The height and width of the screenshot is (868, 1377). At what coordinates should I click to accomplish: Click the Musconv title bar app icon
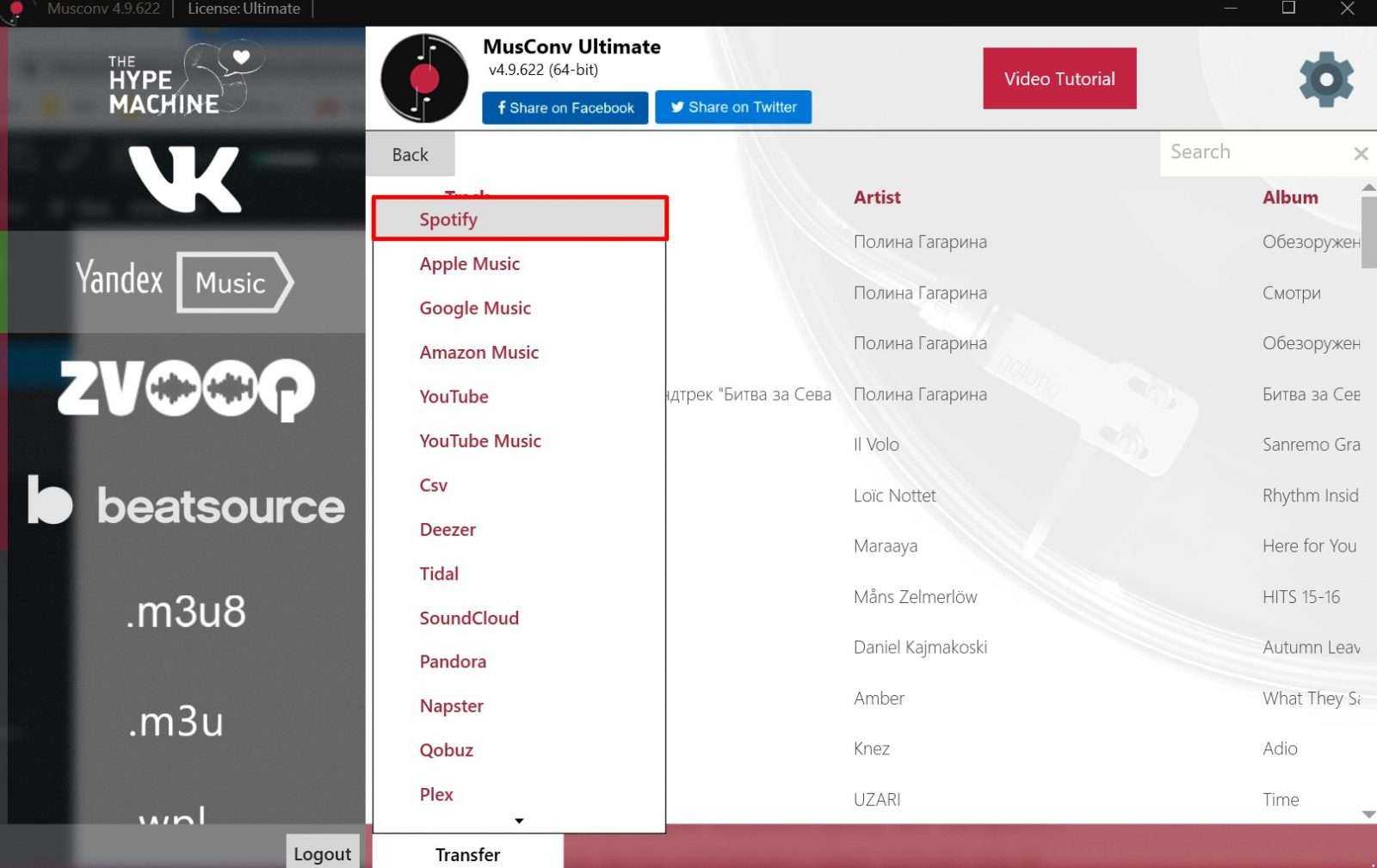(14, 10)
